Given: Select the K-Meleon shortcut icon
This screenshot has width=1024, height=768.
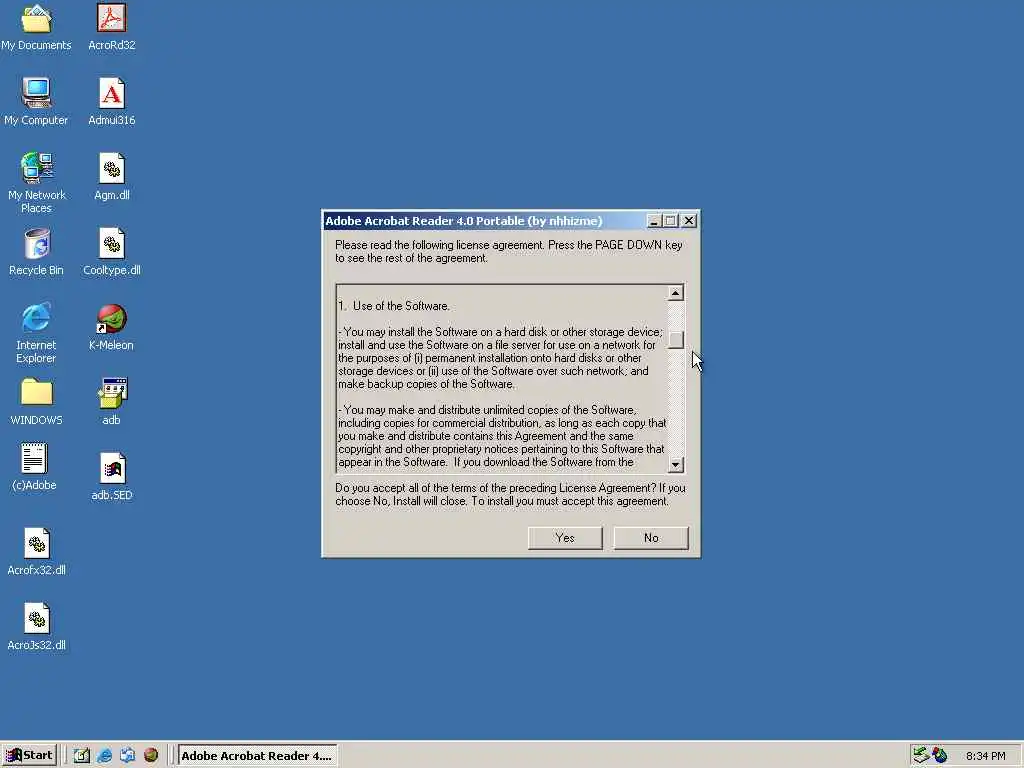Looking at the screenshot, I should point(112,327).
